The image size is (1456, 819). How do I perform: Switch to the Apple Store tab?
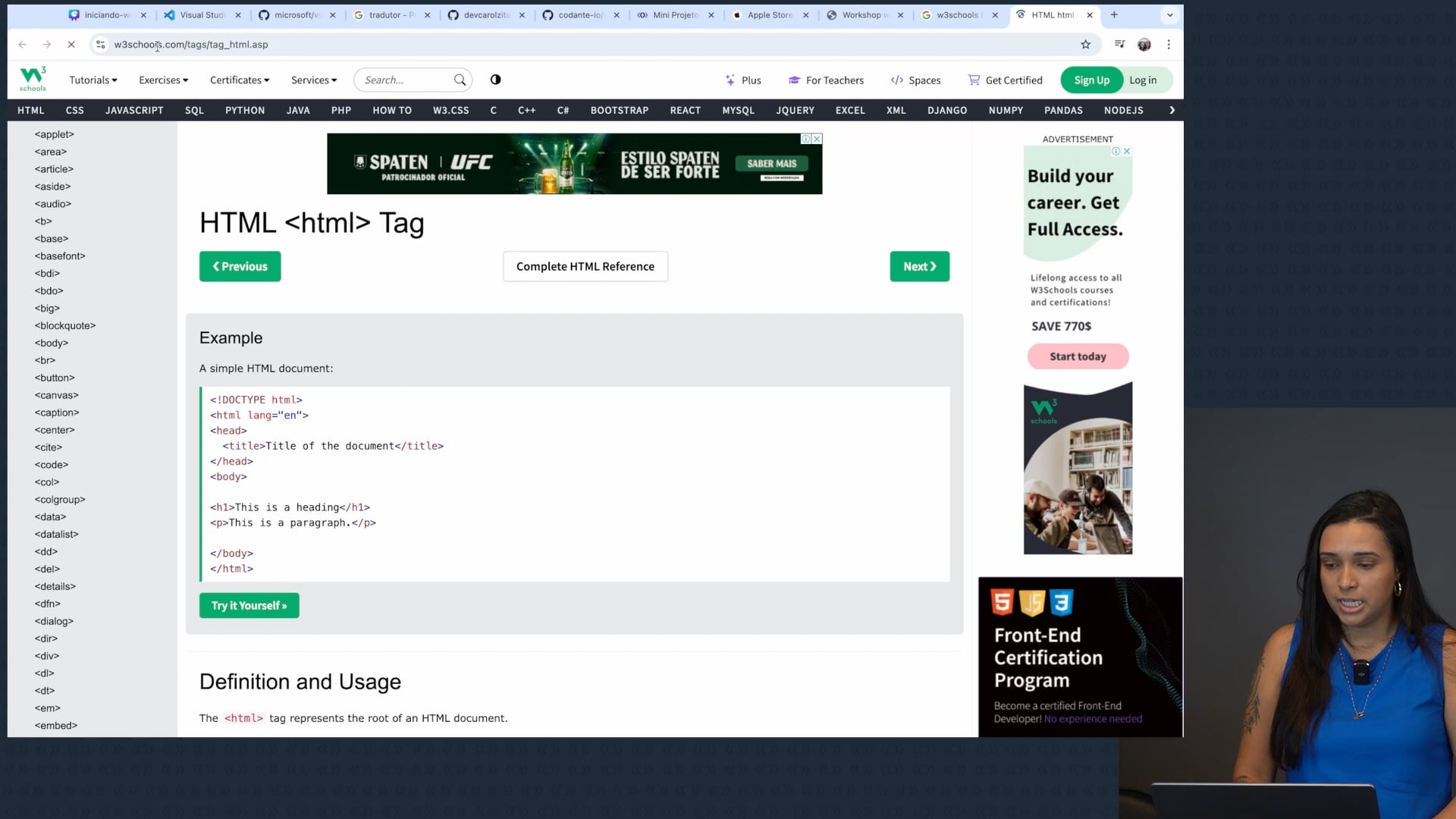coord(769,14)
